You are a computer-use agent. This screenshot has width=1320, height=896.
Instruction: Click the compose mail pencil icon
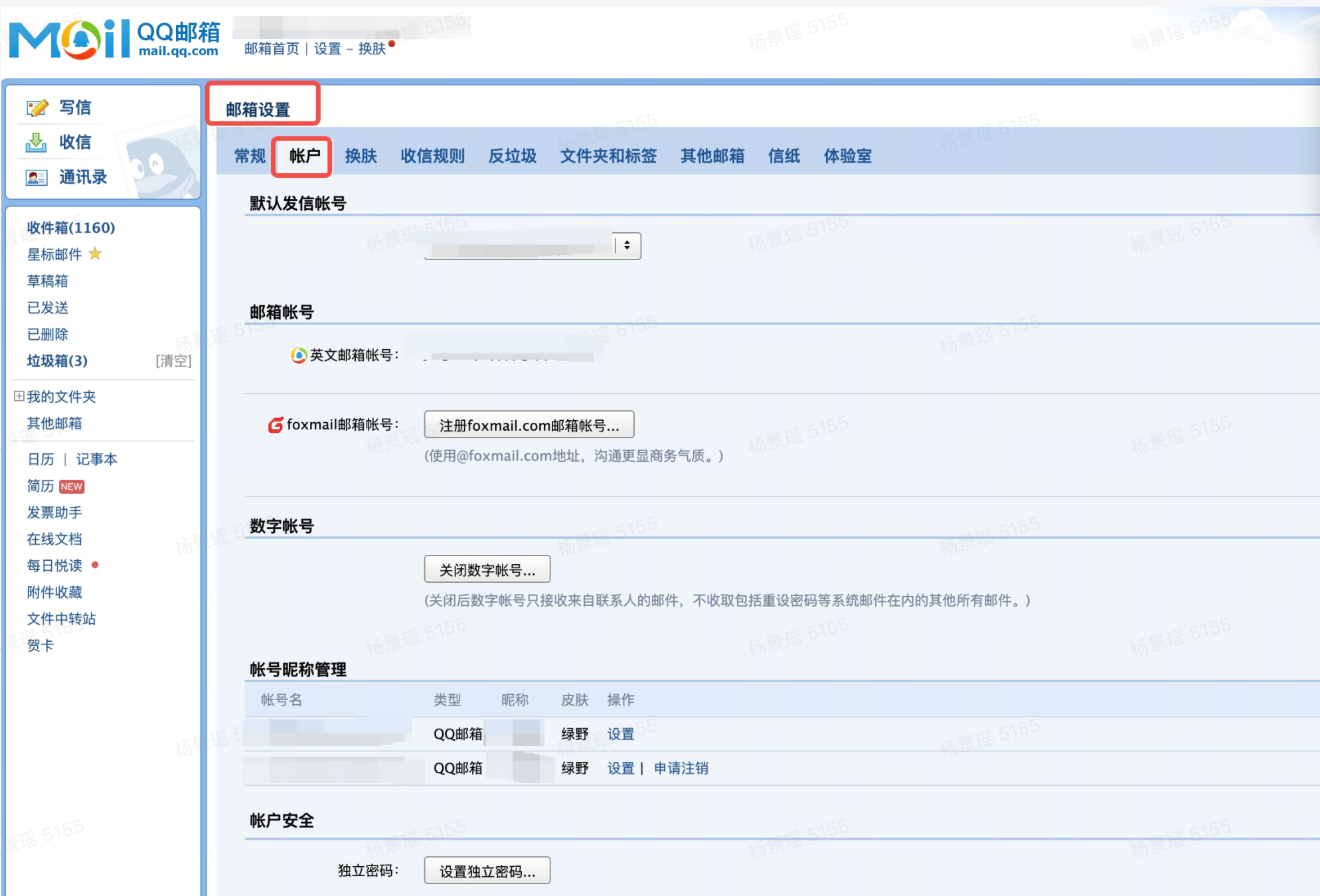coord(37,108)
